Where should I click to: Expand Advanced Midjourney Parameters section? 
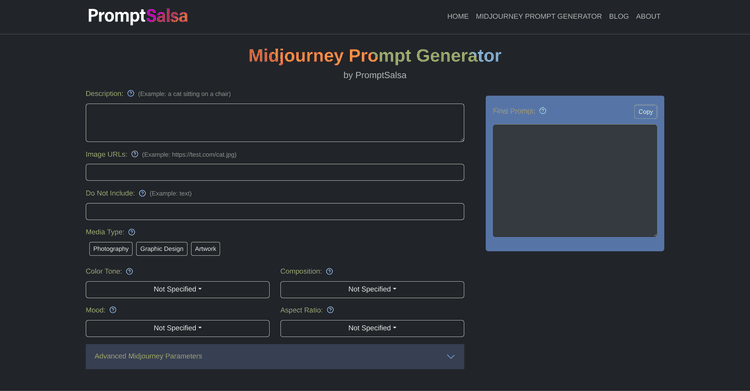click(275, 357)
